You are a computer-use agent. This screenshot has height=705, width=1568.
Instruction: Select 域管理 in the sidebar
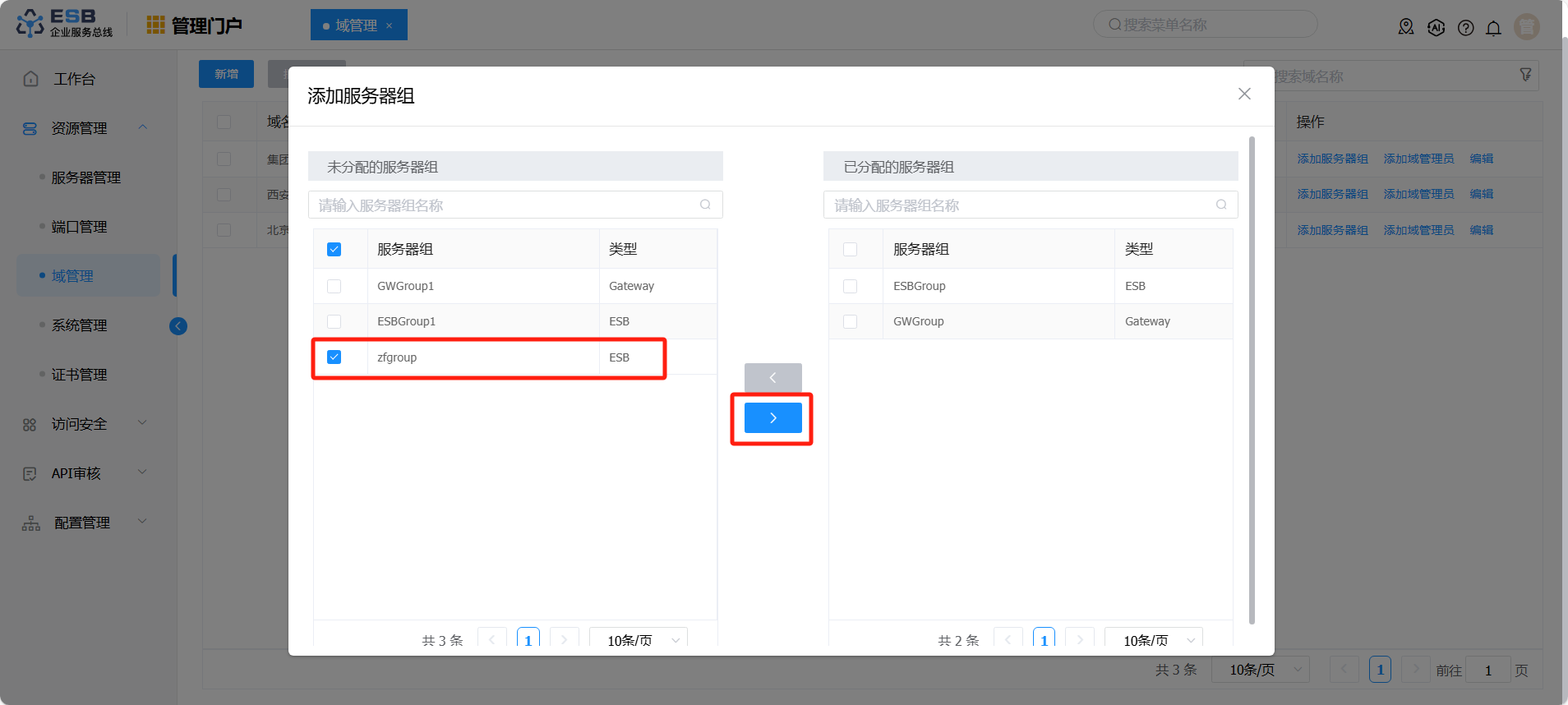click(89, 276)
